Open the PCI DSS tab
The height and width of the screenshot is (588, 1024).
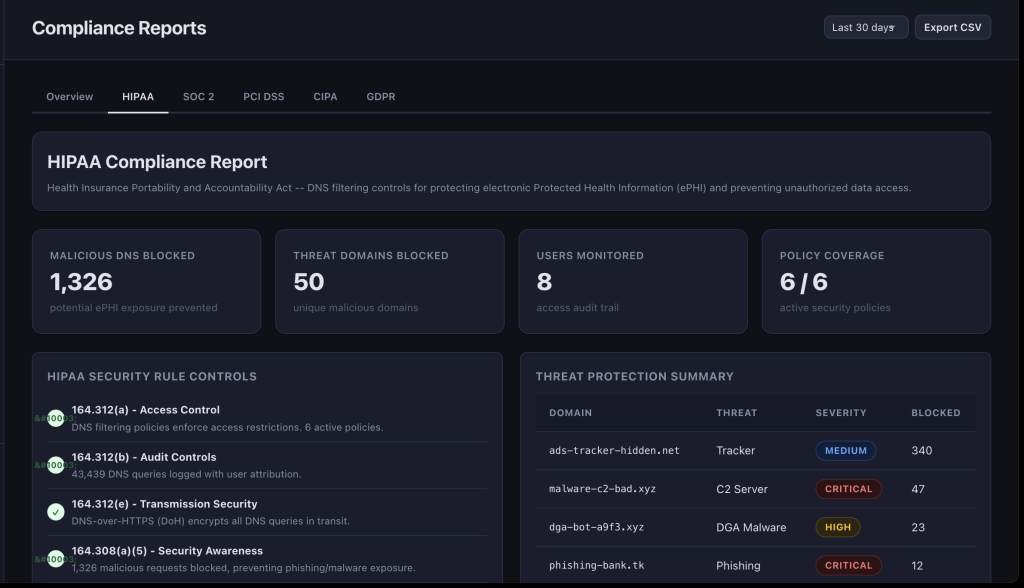(x=264, y=97)
